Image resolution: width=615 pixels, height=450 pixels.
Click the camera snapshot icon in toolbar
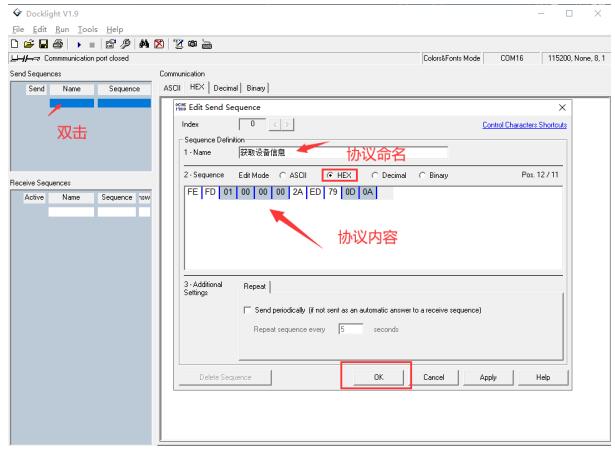point(193,44)
